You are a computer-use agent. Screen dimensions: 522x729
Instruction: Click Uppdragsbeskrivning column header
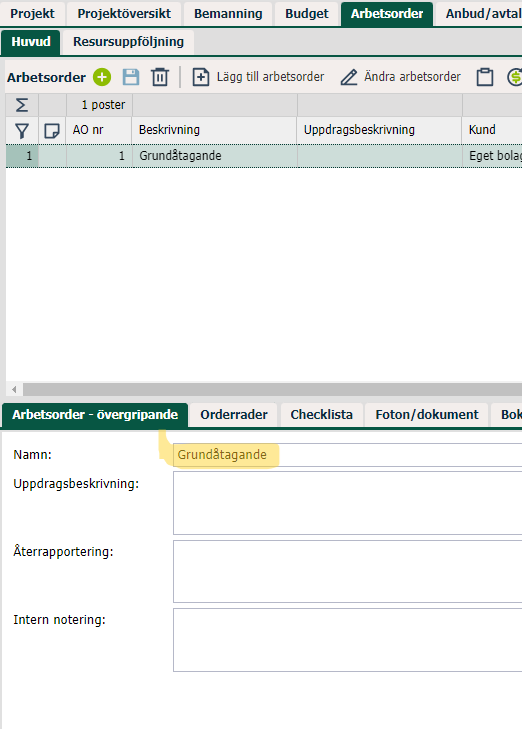[x=379, y=130]
